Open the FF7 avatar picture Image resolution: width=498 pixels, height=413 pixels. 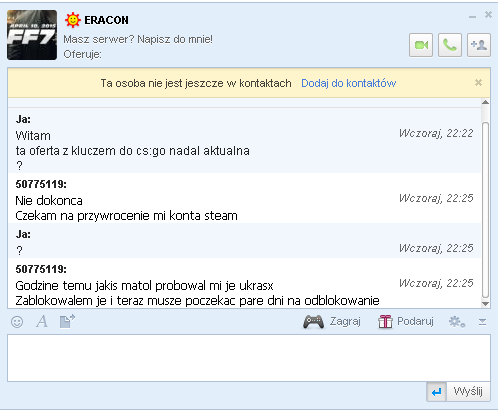pos(32,35)
